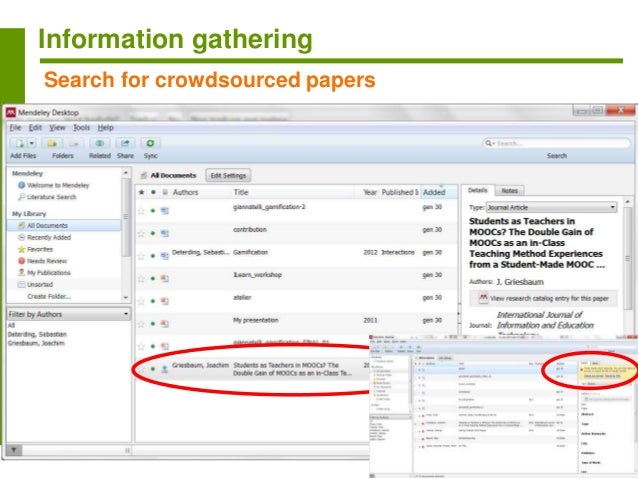
Task: Open the File menu
Action: [15, 128]
